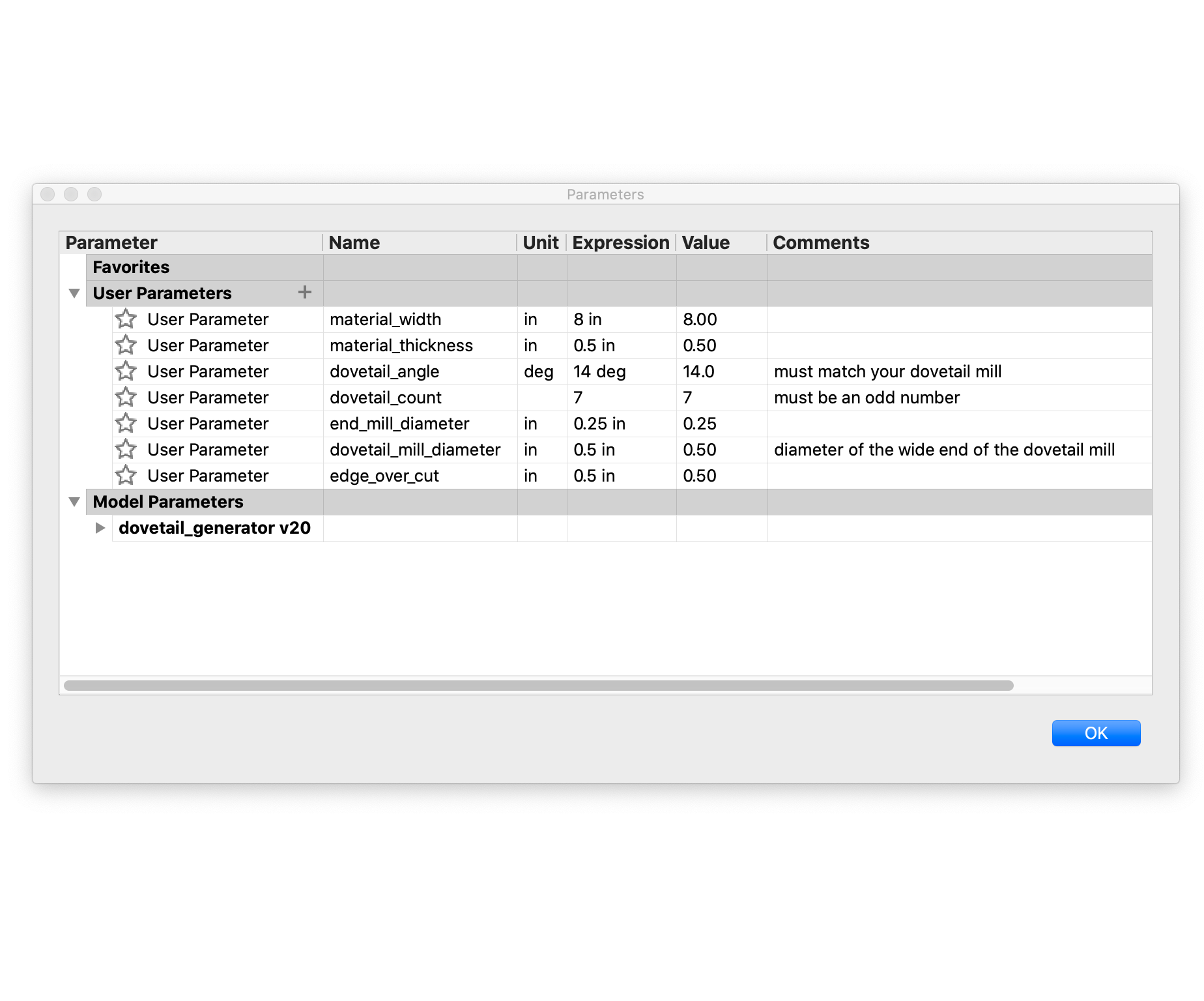1204x1001 pixels.
Task: Collapse the Model Parameters section
Action: click(x=74, y=502)
